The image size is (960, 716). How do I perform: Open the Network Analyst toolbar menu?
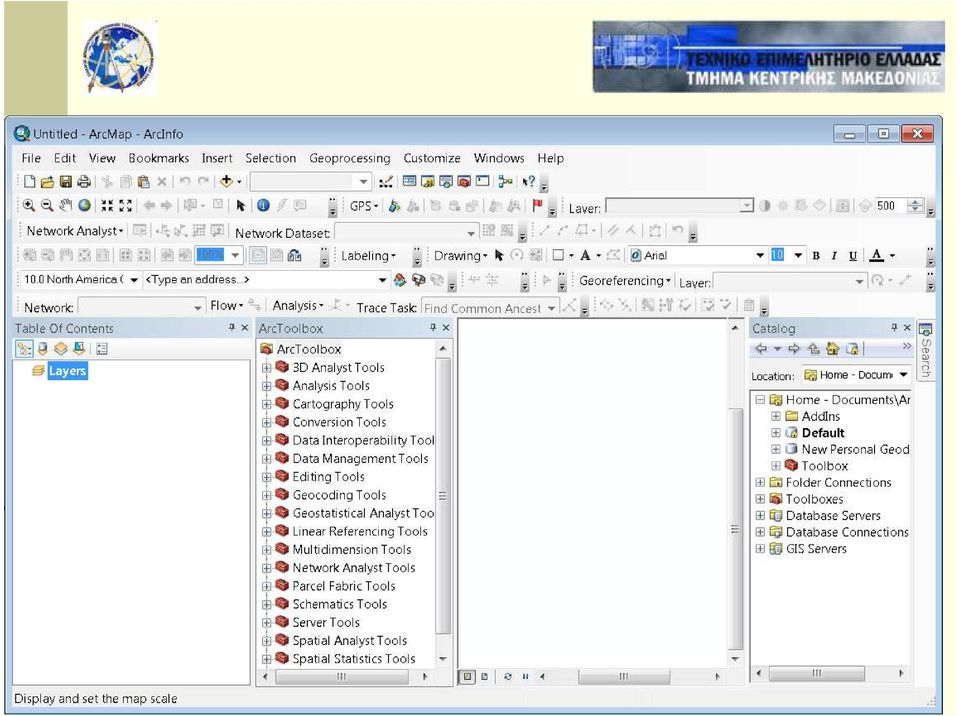[75, 231]
